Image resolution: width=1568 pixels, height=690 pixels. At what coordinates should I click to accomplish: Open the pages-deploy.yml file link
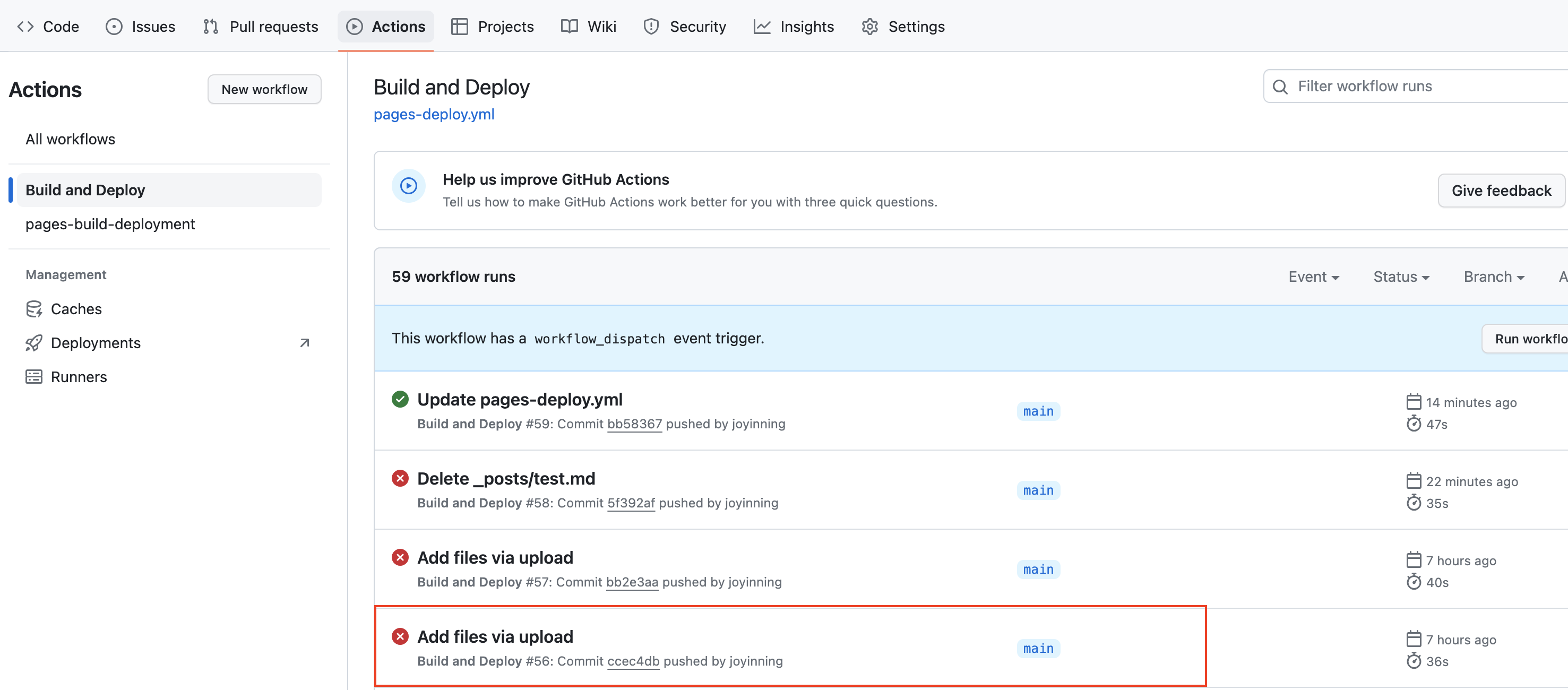click(433, 115)
